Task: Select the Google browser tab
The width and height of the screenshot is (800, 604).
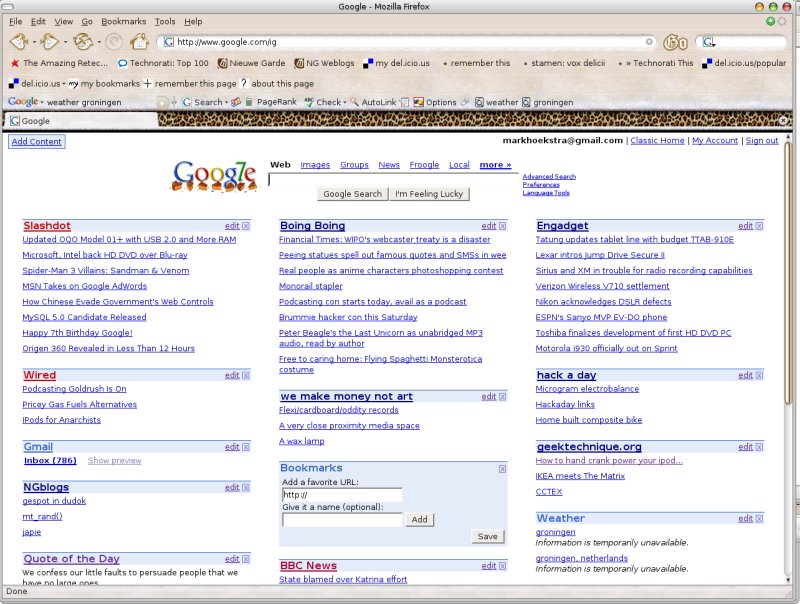Action: [81, 121]
